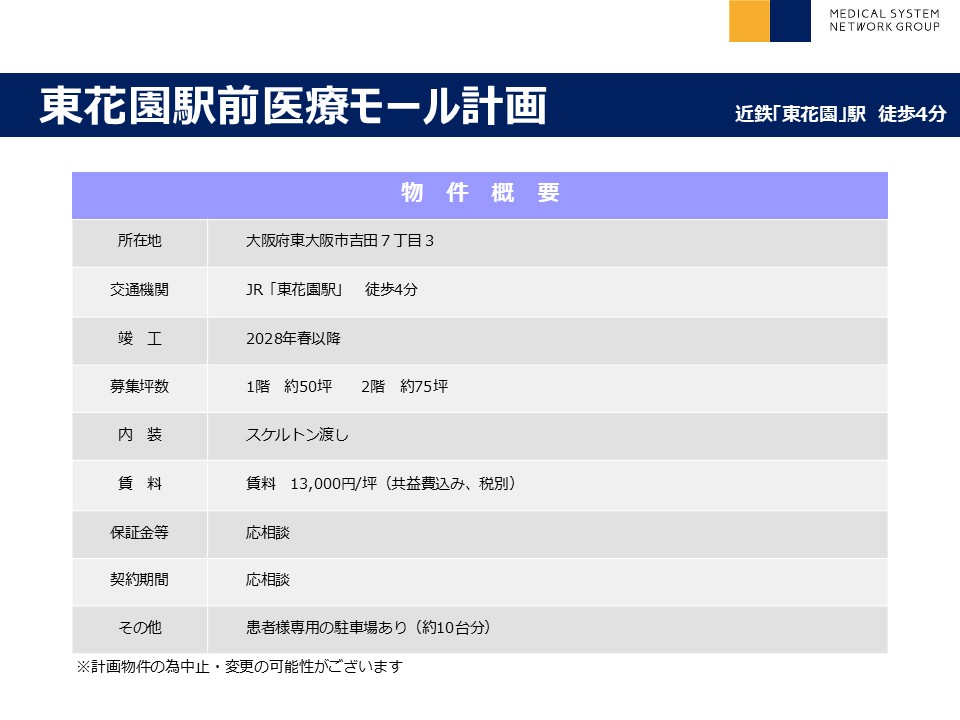Click the rent value 13,000円/坪
Image resolution: width=960 pixels, height=720 pixels.
tap(332, 484)
